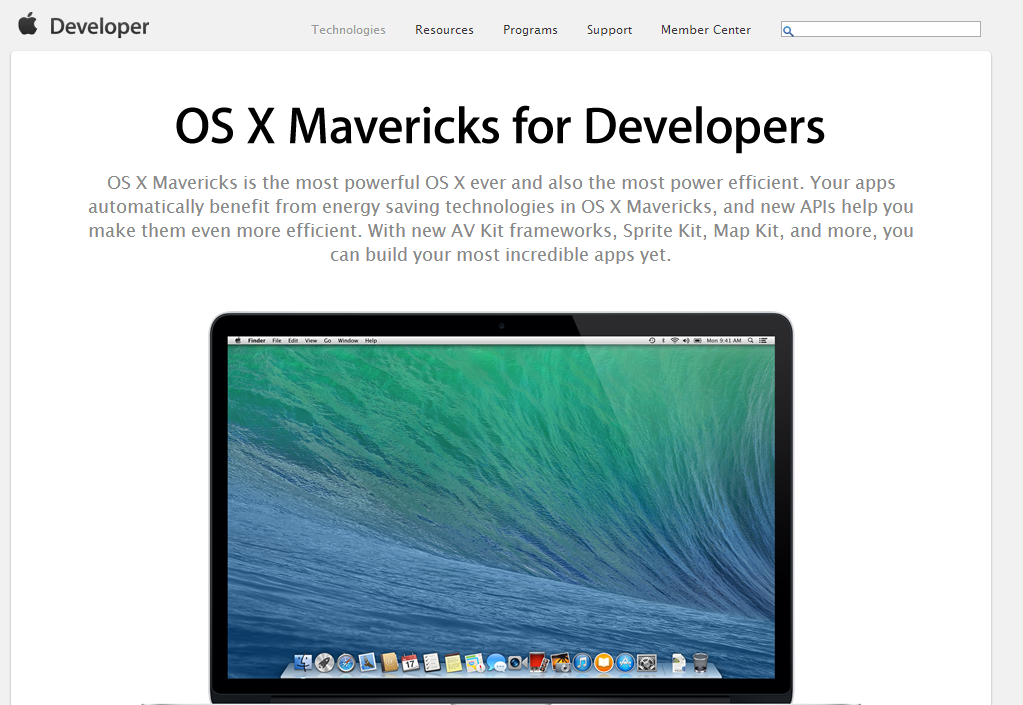The height and width of the screenshot is (705, 1023).
Task: Open the Support page
Action: [609, 29]
